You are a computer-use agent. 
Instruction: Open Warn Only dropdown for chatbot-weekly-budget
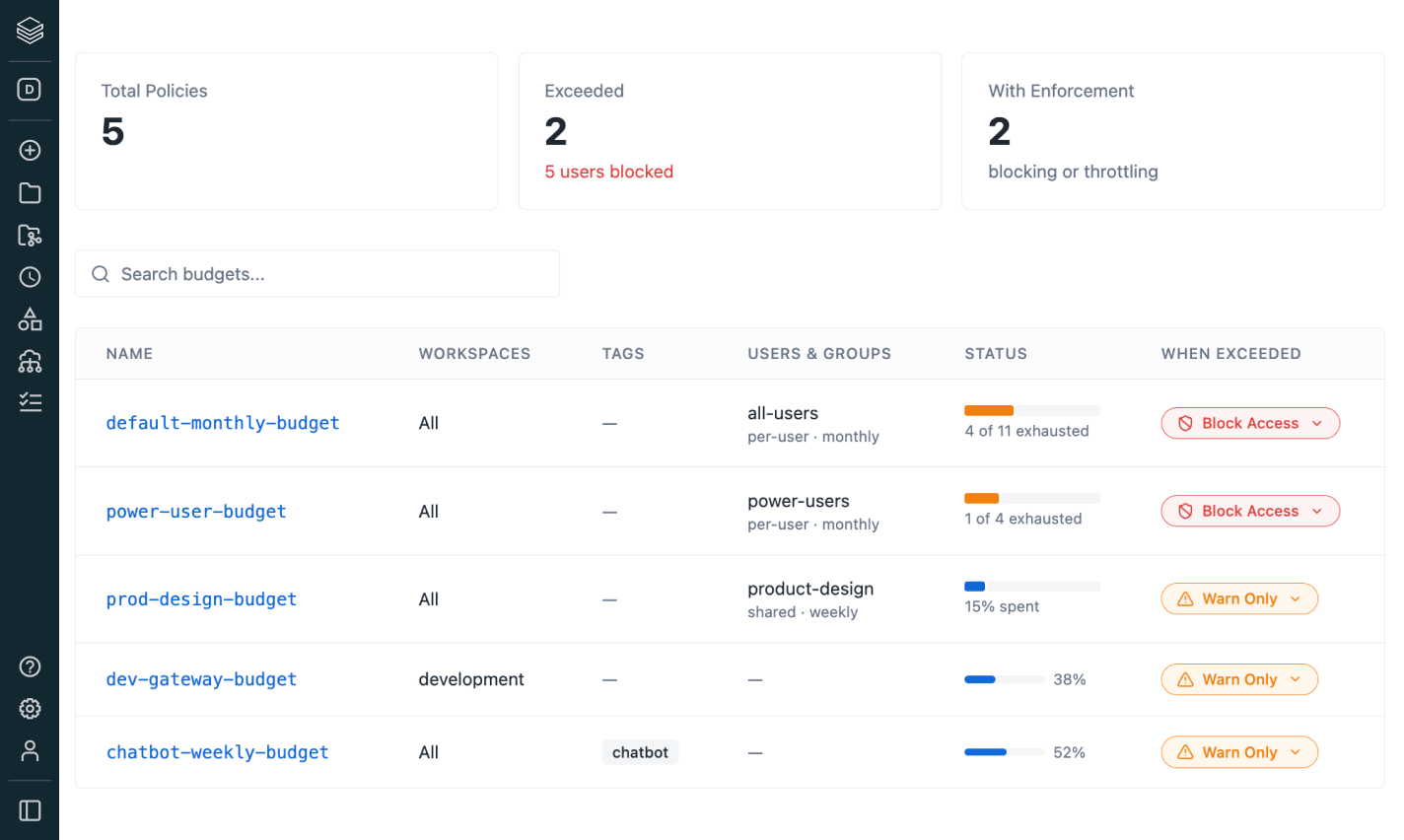point(1239,752)
